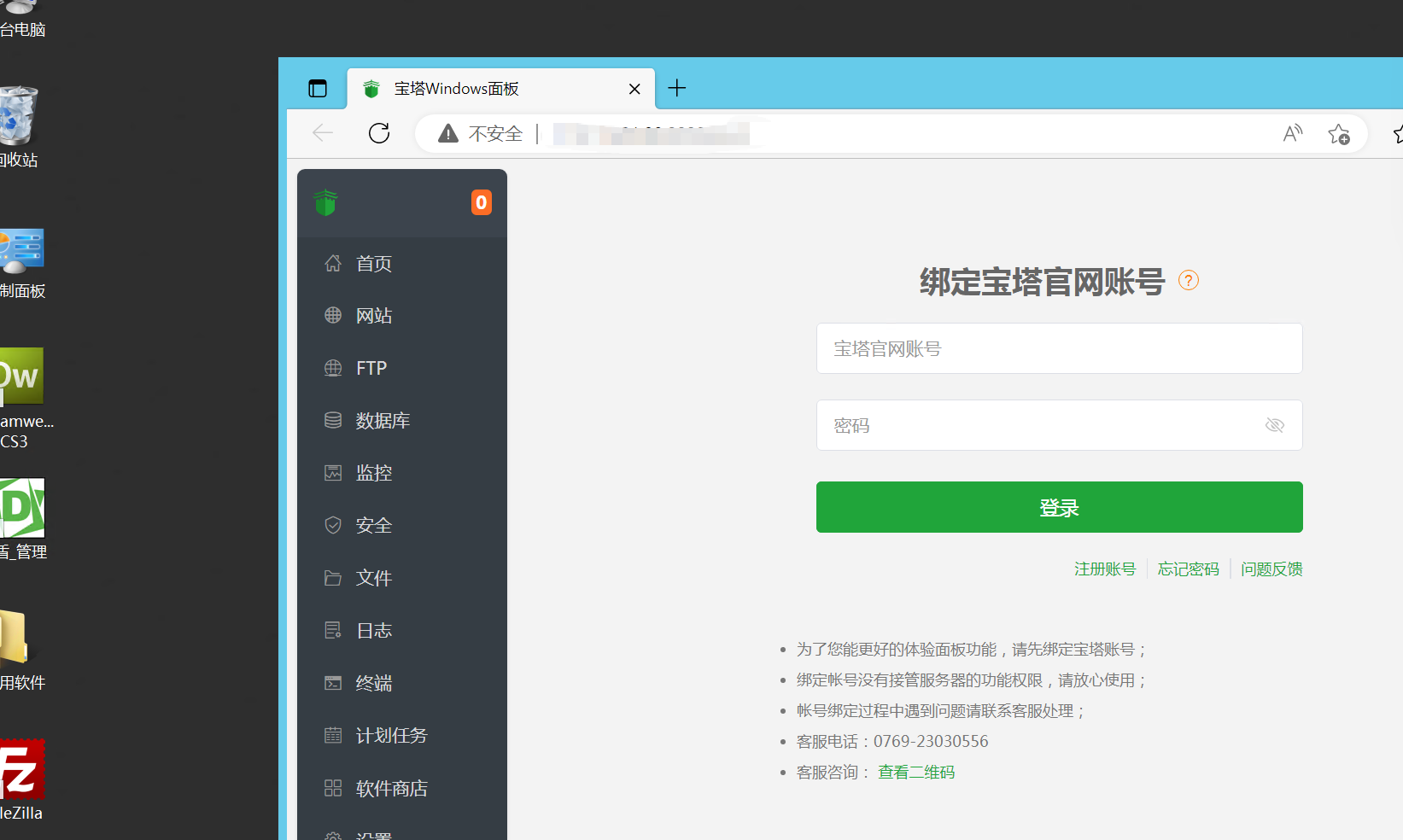The width and height of the screenshot is (1403, 840).
Task: View the 日志 logs section
Action: point(373,630)
